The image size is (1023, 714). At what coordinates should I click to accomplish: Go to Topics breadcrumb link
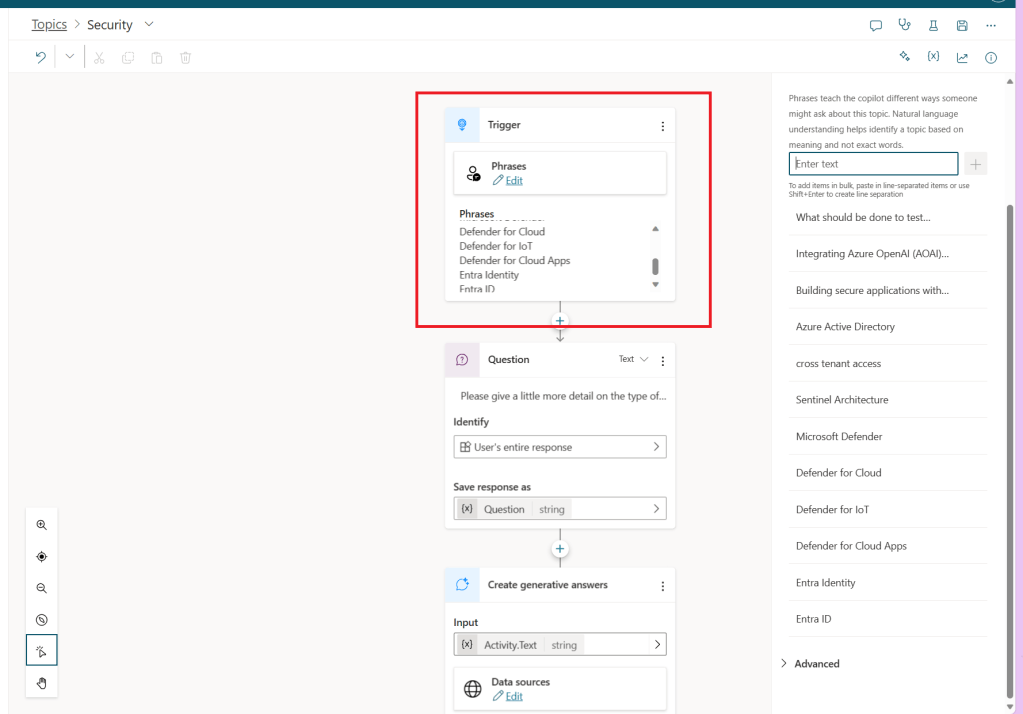(x=49, y=25)
